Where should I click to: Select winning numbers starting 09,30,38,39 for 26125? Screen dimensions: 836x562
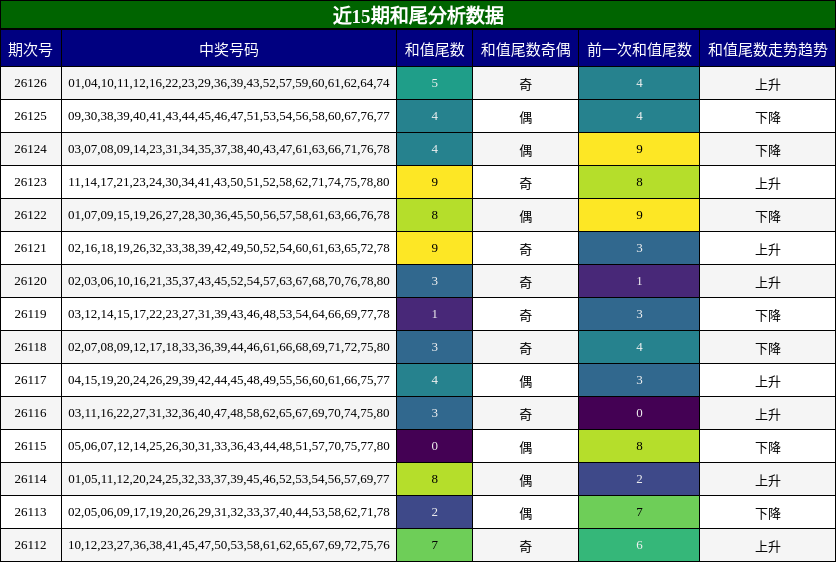click(229, 116)
